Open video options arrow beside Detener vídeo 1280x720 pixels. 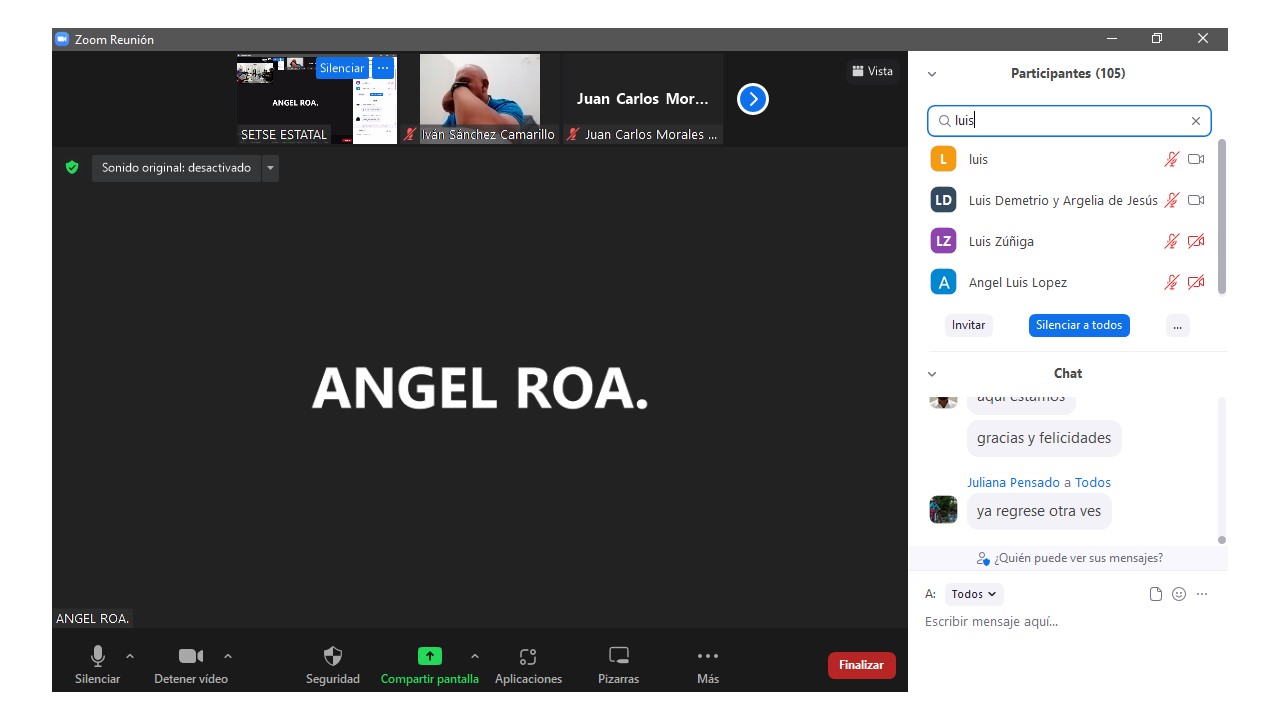228,656
